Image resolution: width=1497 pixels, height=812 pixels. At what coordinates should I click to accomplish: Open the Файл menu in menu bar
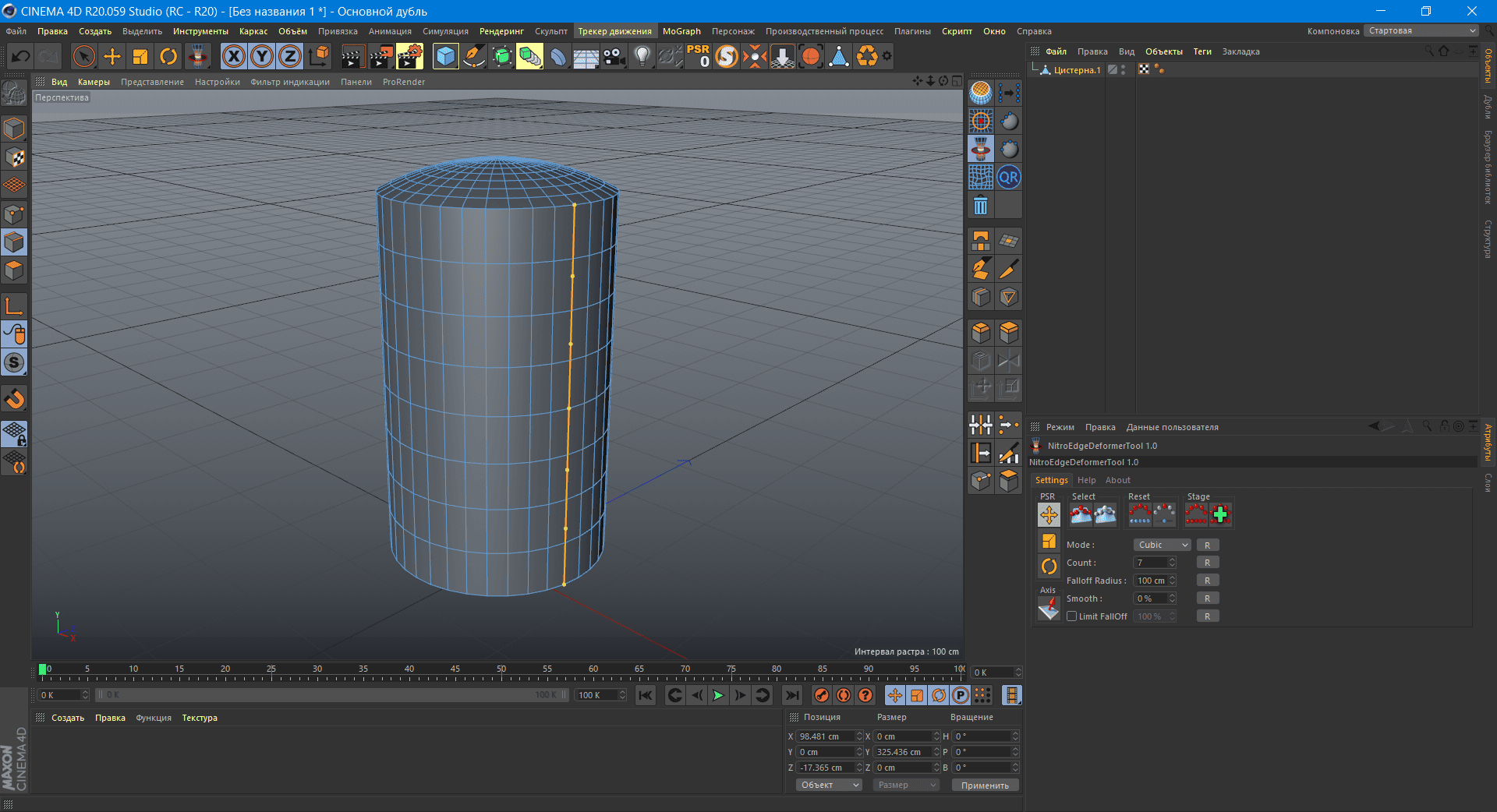[x=16, y=31]
